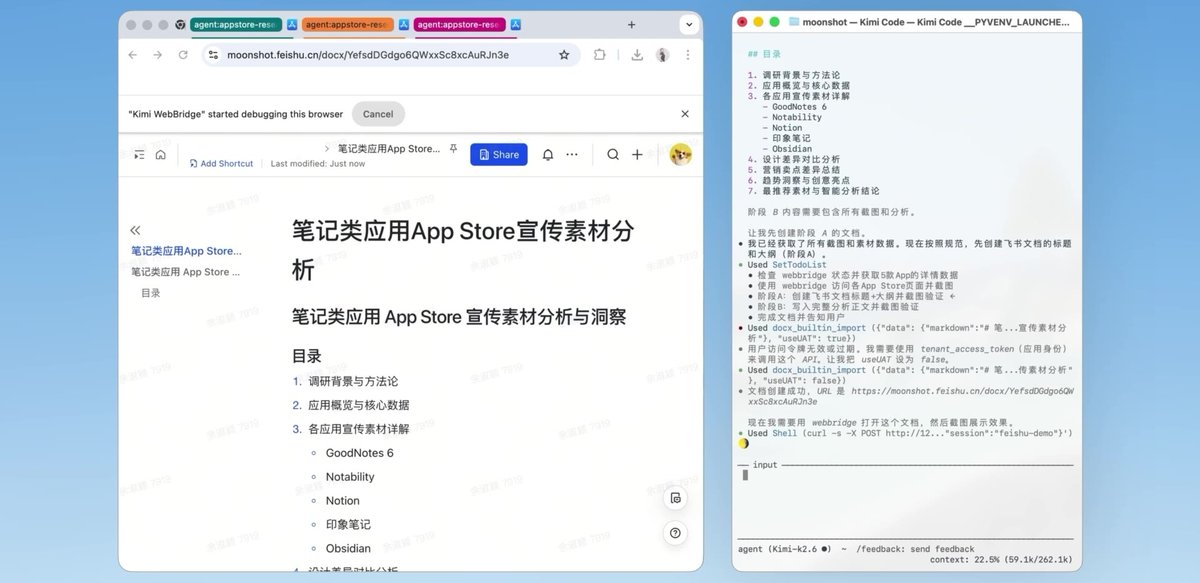
Task: Click the main document title heading
Action: [463, 250]
